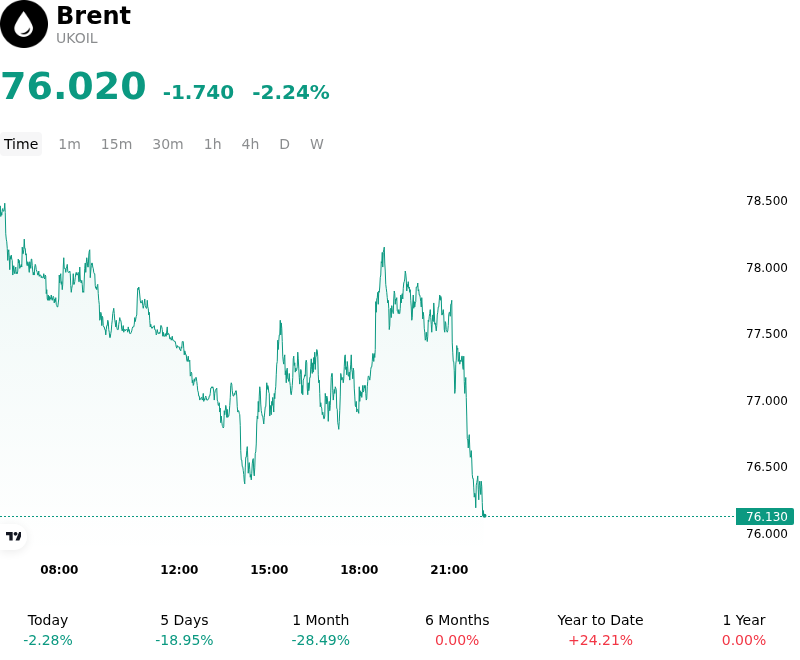Show Today performance range
This screenshot has height=660, width=800.
48,630
